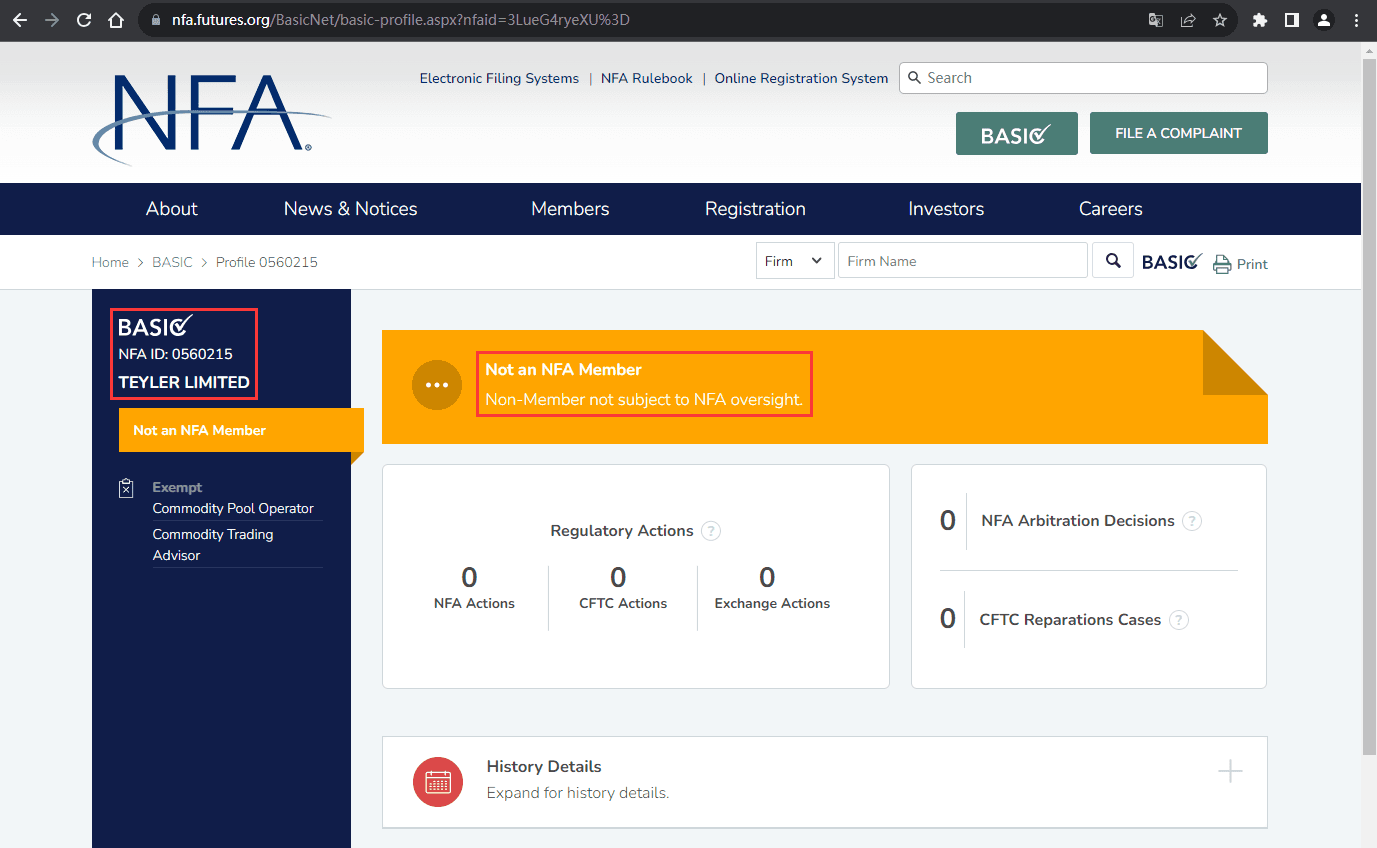Open the Members menu

coord(570,209)
